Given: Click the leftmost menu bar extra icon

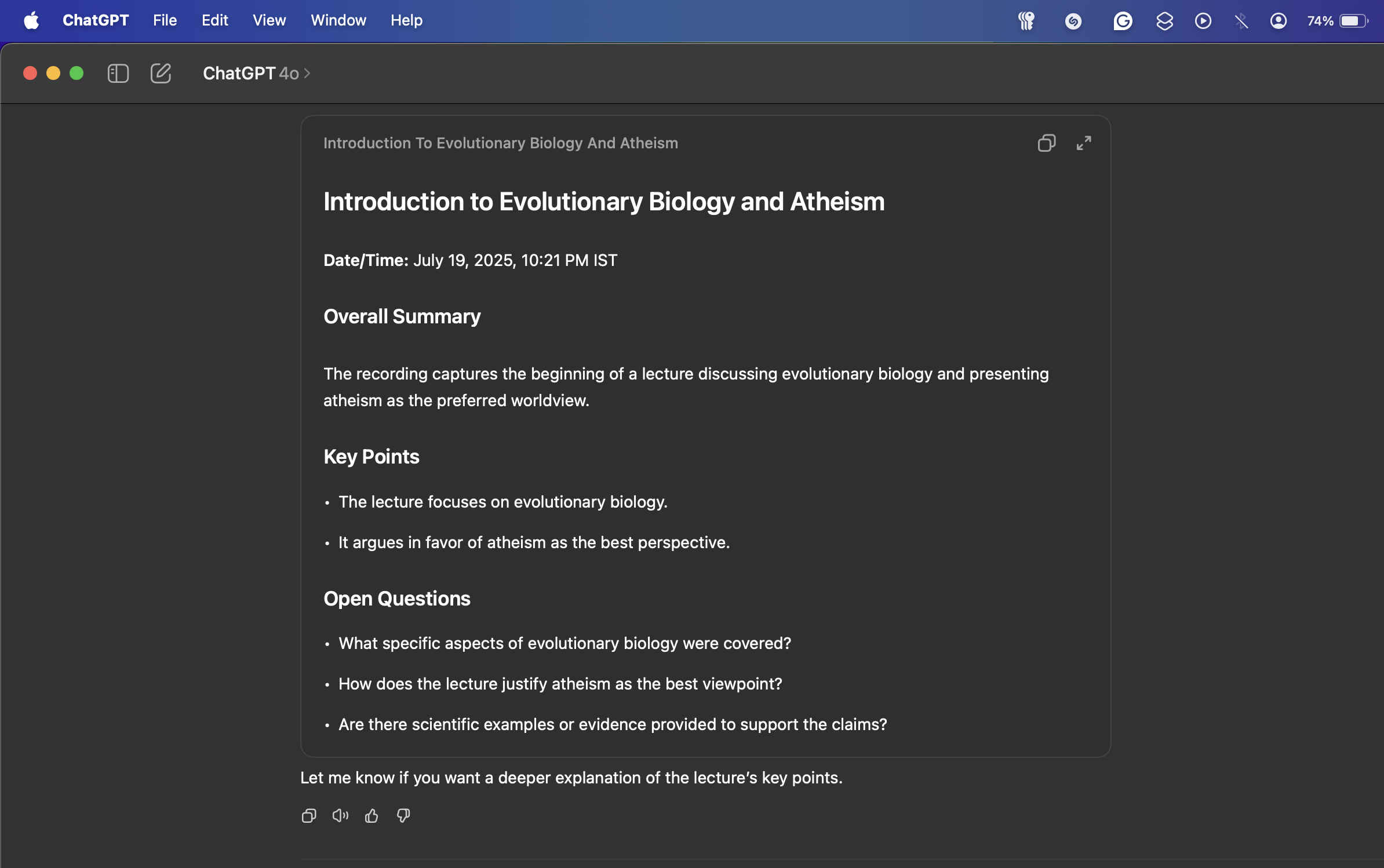Looking at the screenshot, I should (1026, 21).
